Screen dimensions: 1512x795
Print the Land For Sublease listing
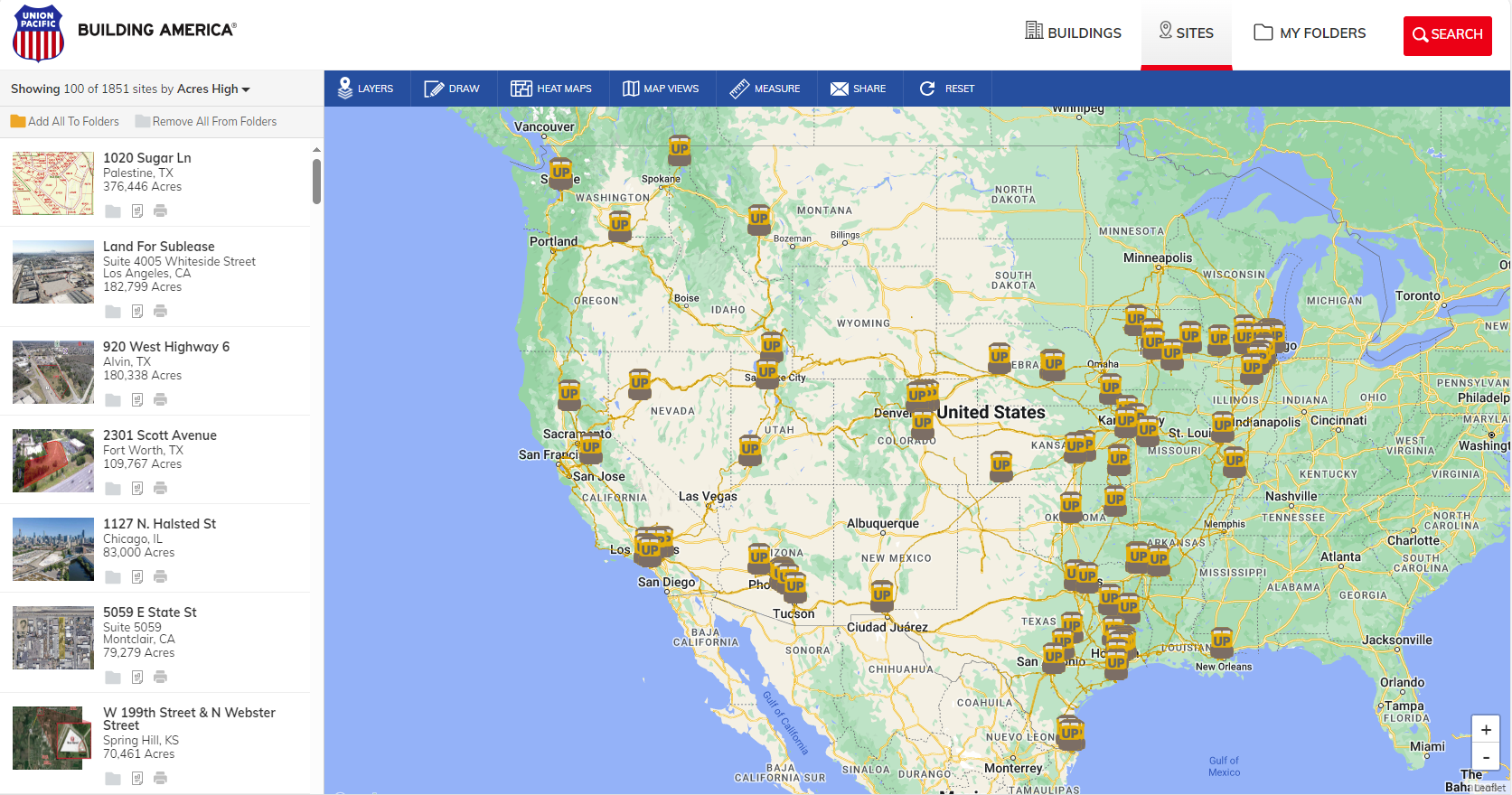(160, 312)
